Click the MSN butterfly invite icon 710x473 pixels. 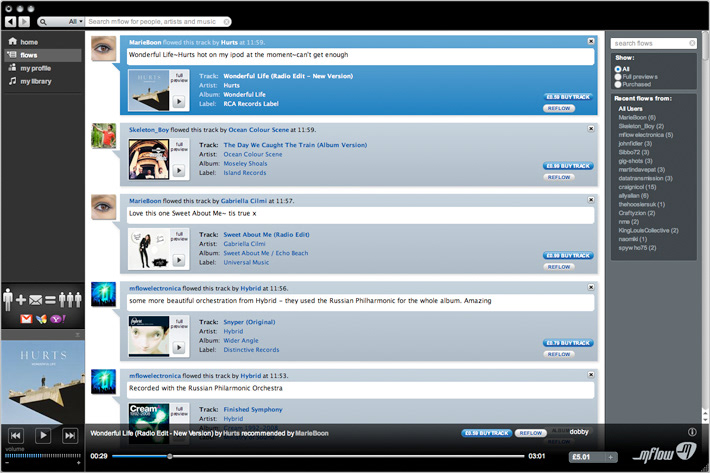41,318
